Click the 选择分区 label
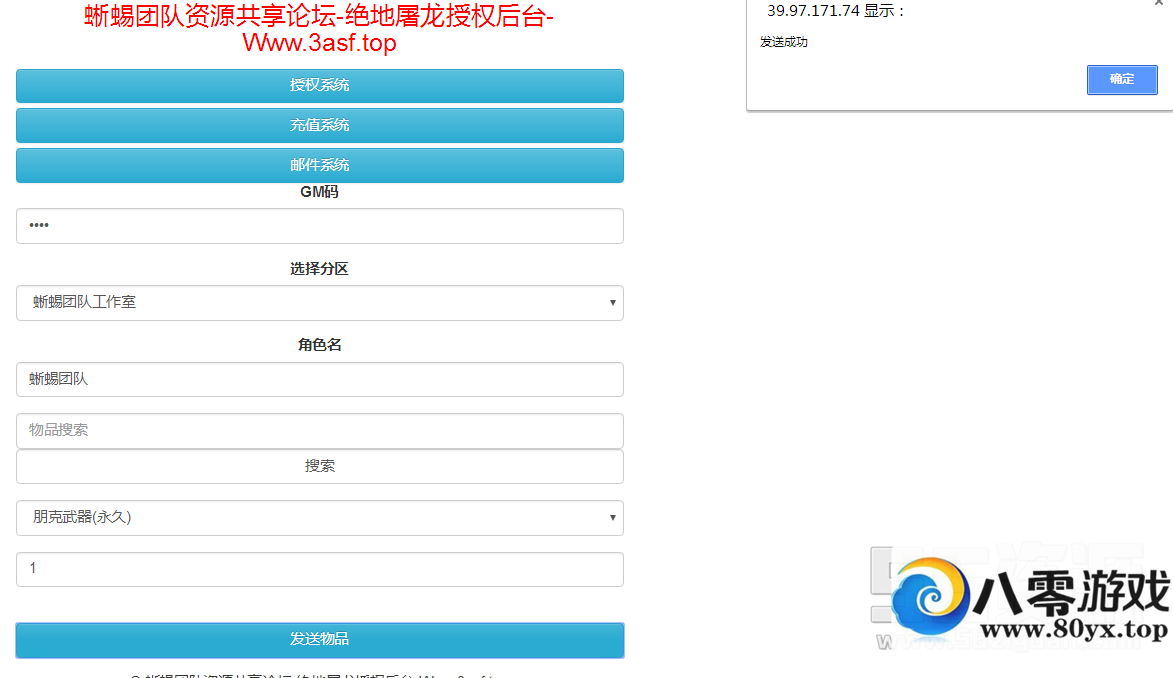Screen dimensions: 1173x678 coord(319,269)
